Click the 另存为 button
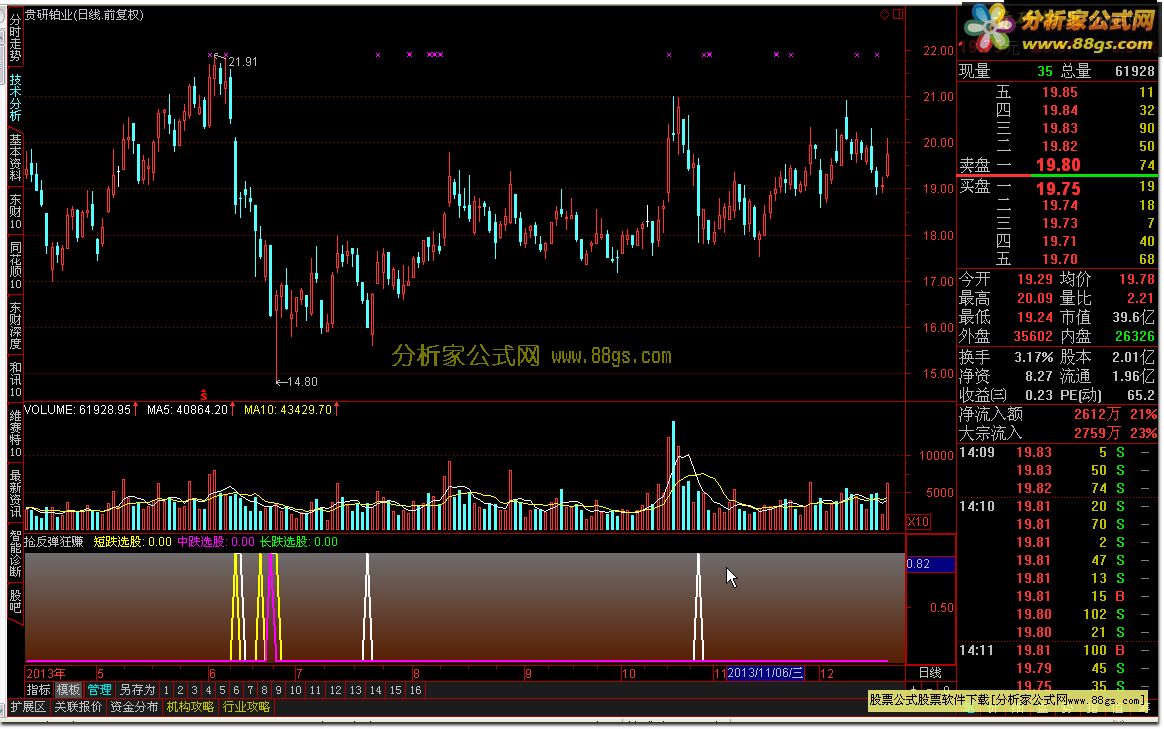This screenshot has height=729, width=1164. point(137,690)
